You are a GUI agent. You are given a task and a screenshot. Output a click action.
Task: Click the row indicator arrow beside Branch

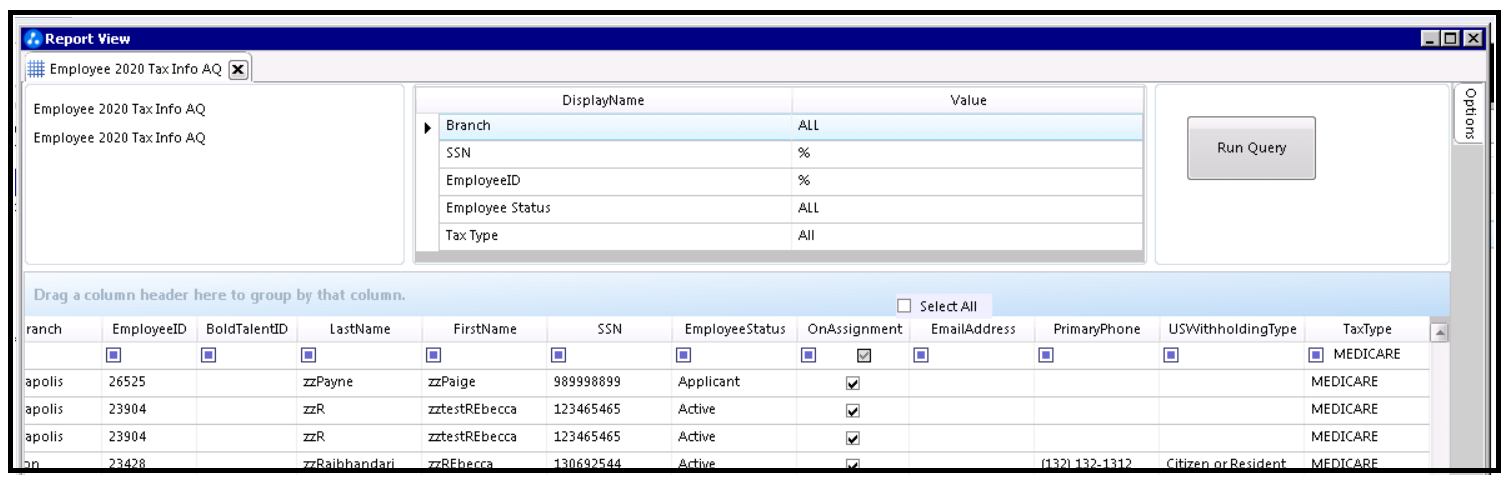click(428, 128)
